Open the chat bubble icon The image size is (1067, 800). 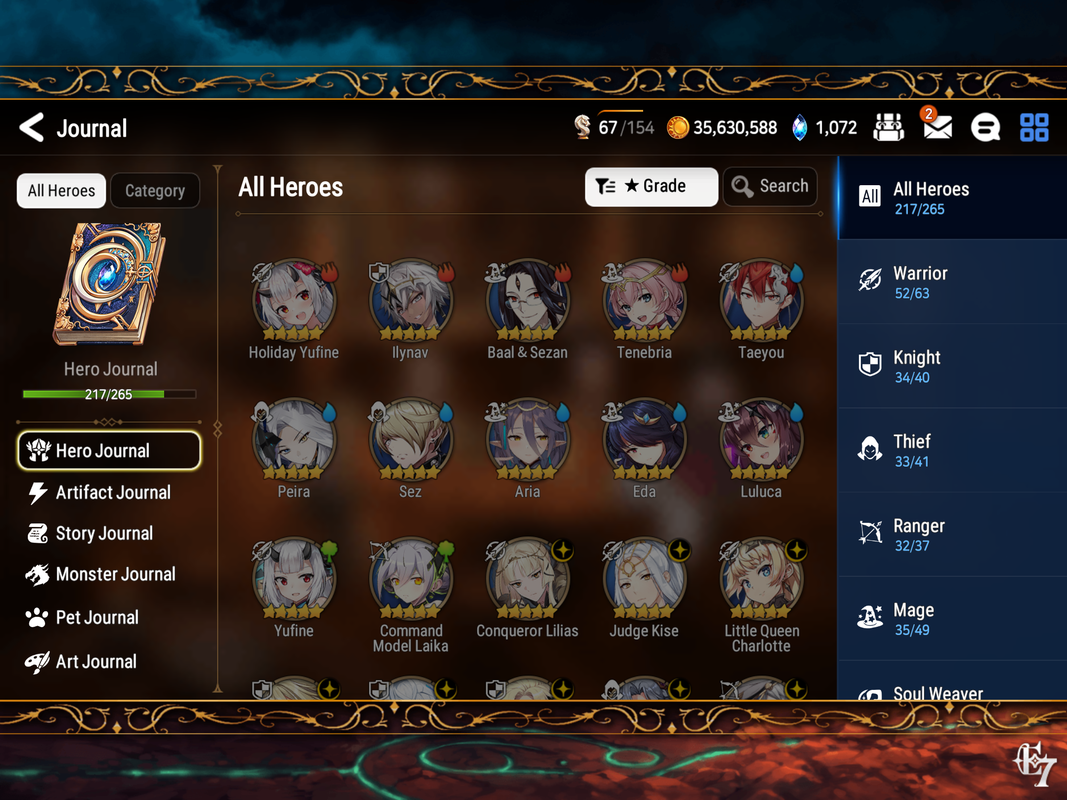(x=985, y=127)
